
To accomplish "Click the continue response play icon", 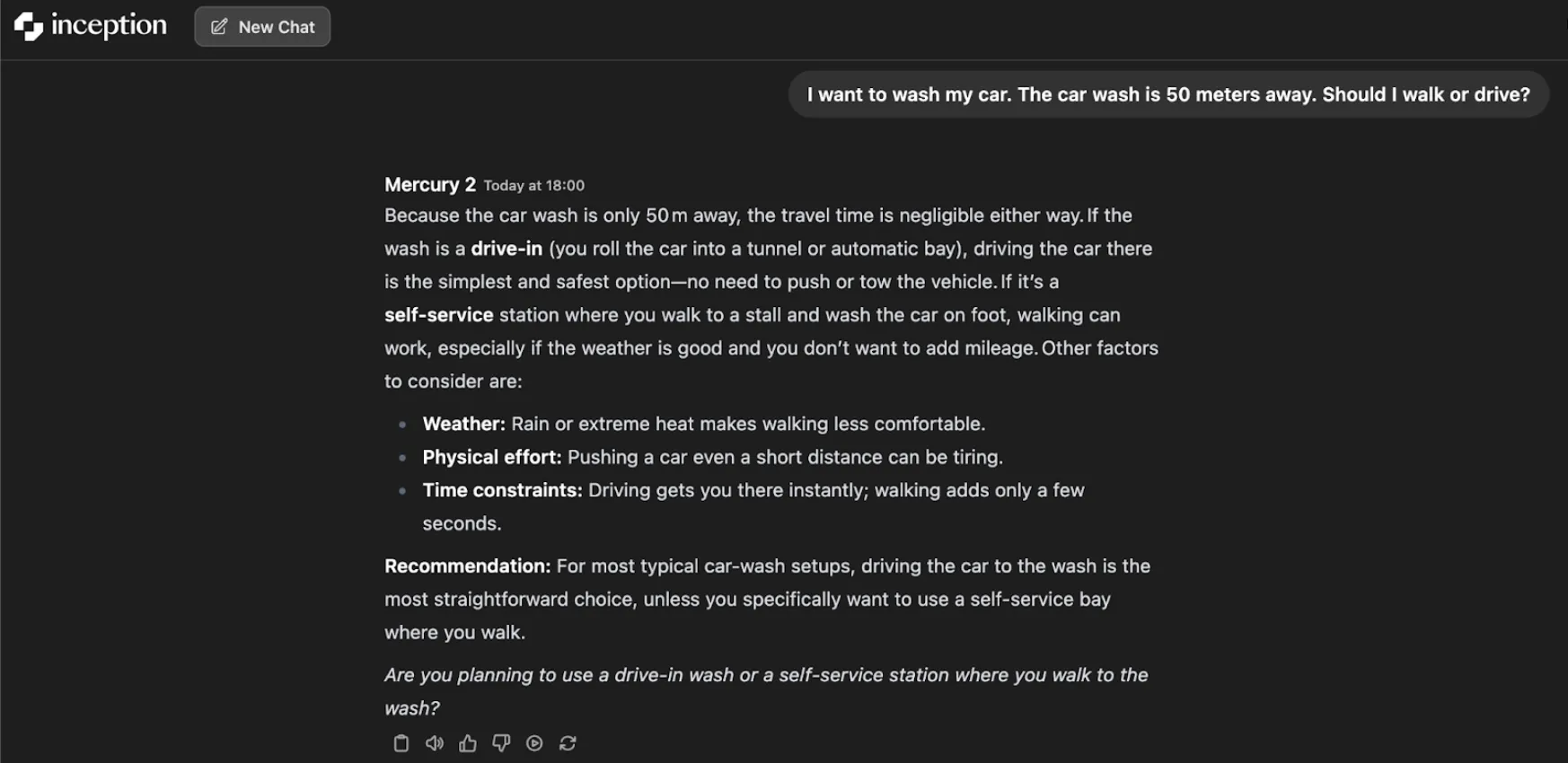I will (534, 743).
